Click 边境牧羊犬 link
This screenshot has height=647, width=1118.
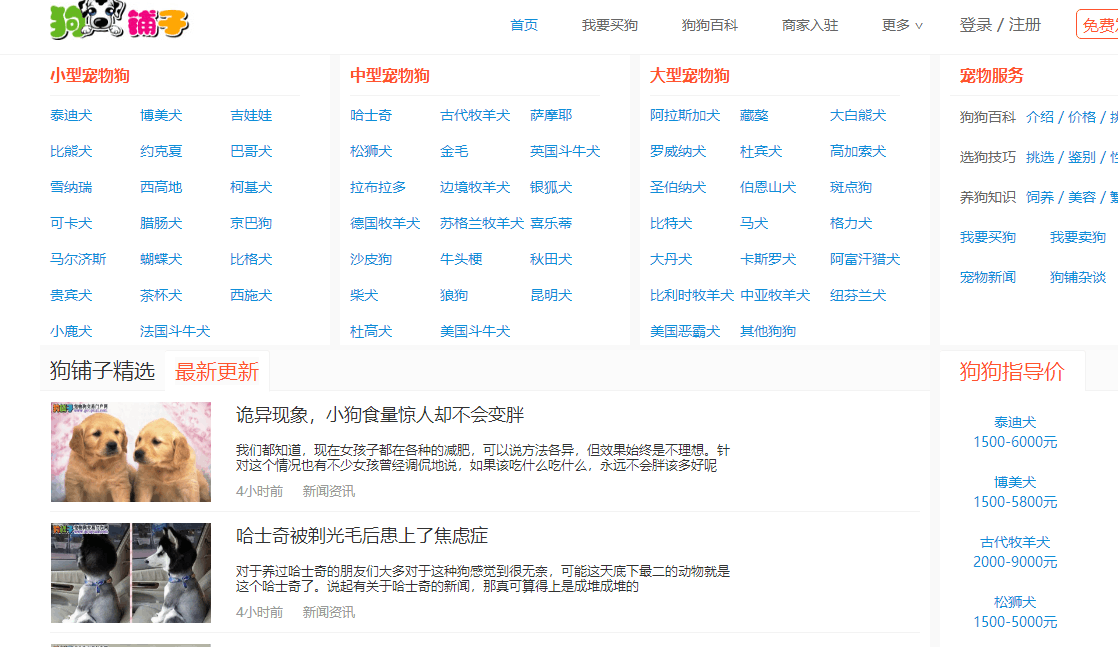click(x=475, y=188)
